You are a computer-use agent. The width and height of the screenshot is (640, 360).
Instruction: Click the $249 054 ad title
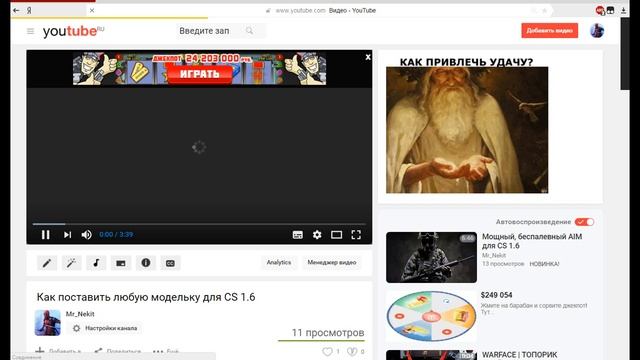tap(496, 295)
